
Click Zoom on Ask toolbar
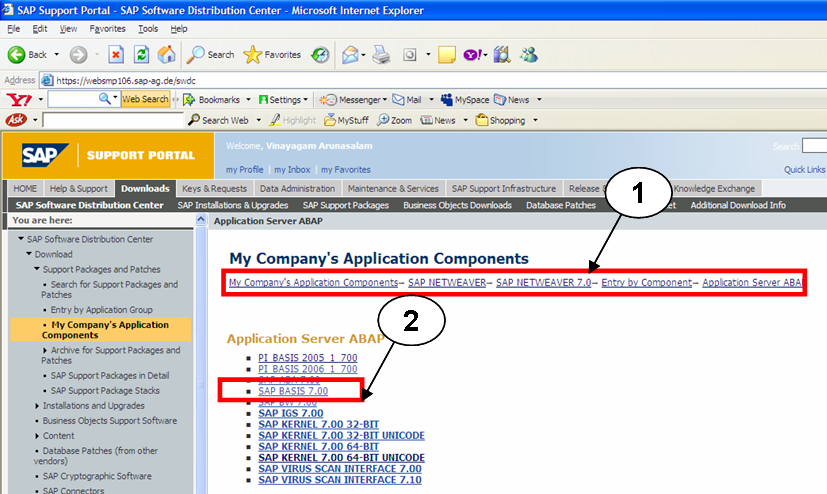[x=395, y=120]
